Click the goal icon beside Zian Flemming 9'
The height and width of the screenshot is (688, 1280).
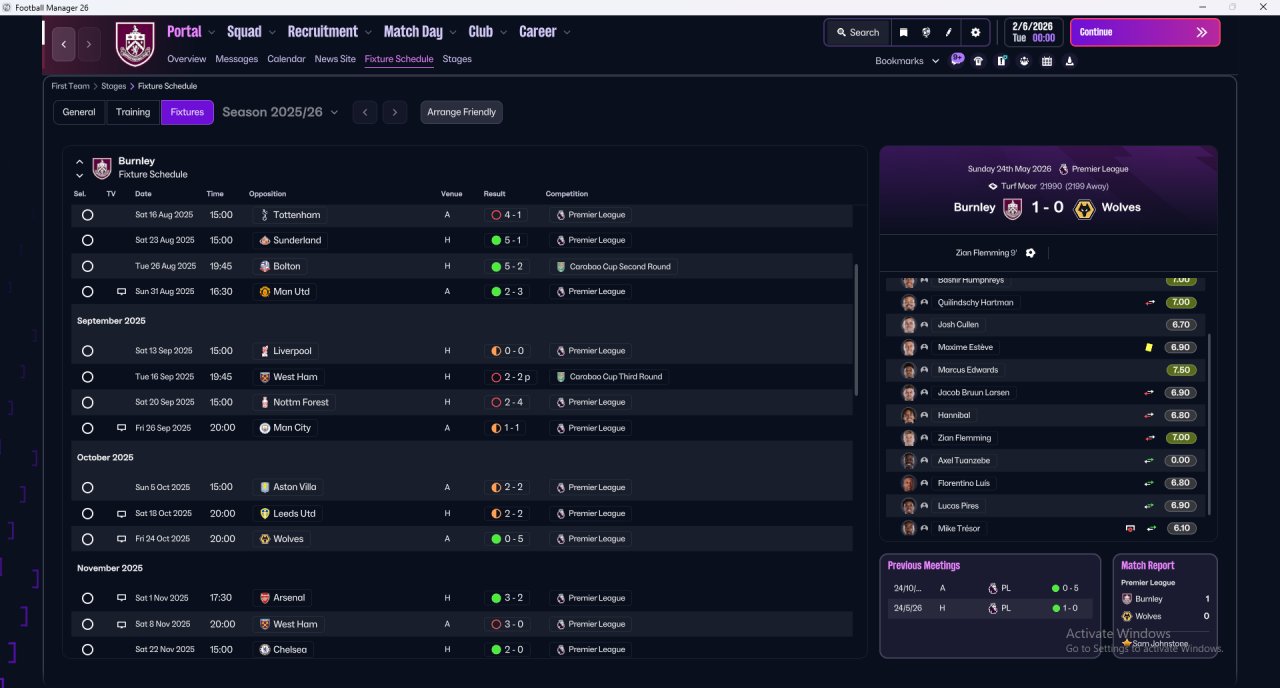[x=1030, y=253]
